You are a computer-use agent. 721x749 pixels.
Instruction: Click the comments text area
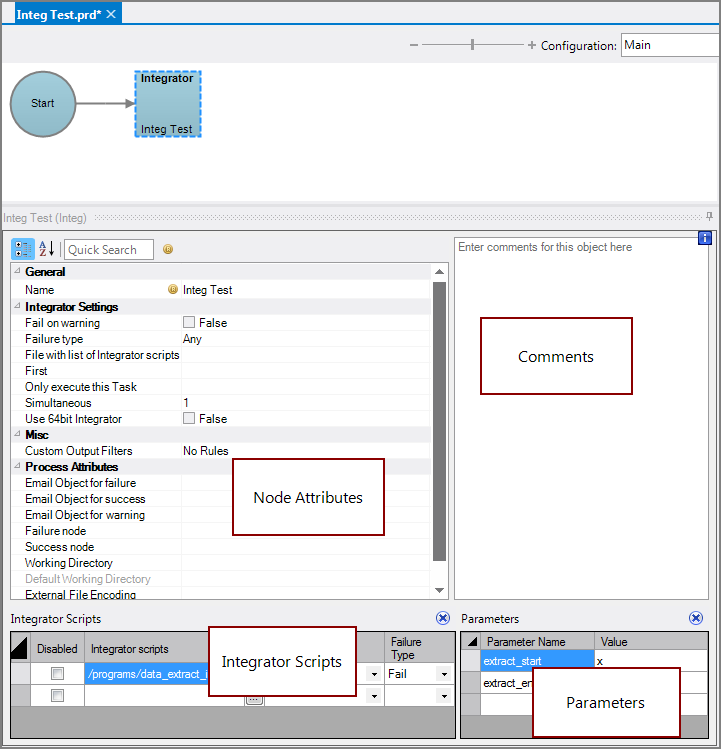pos(581,418)
